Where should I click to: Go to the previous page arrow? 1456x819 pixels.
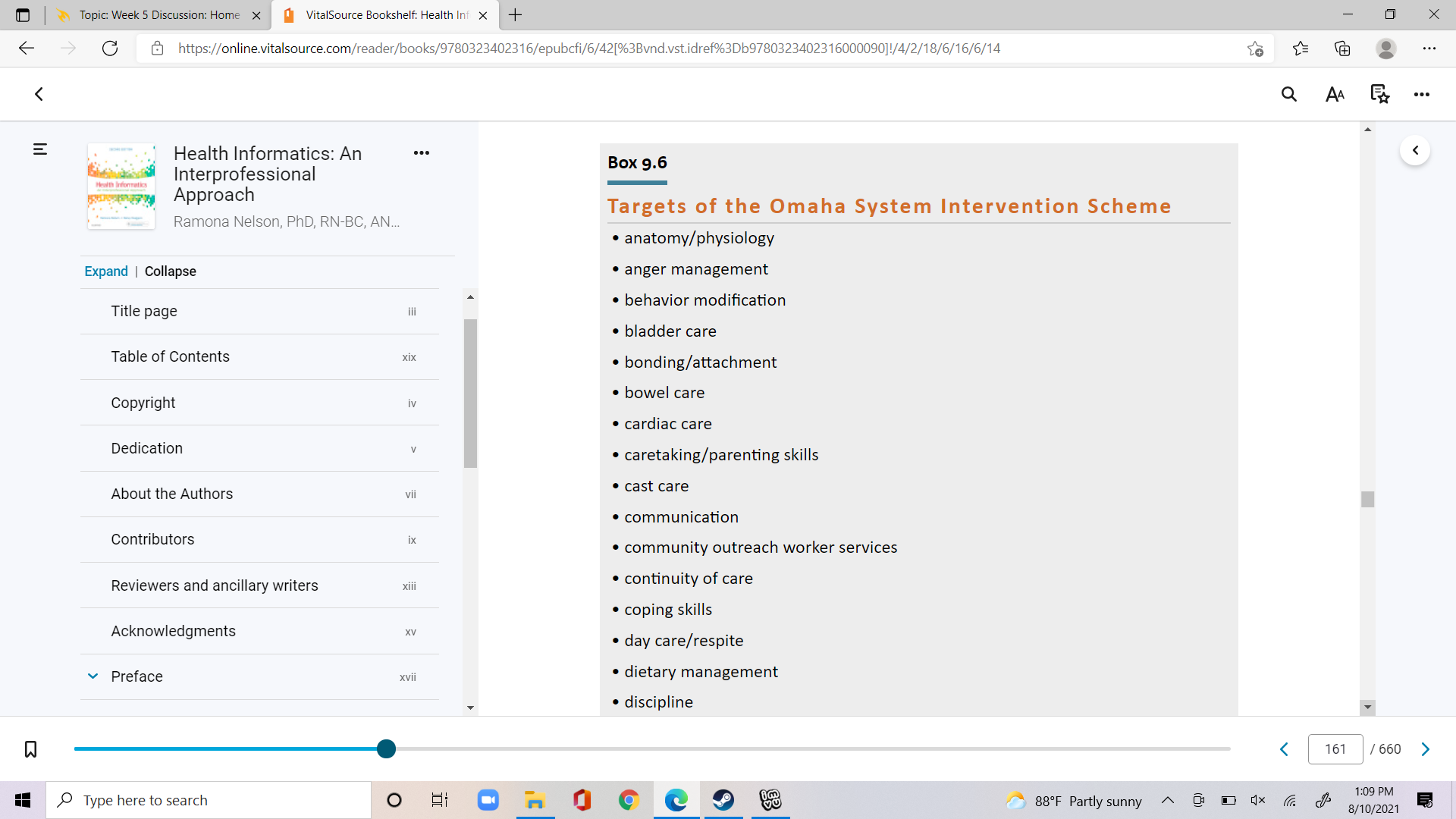point(1284,749)
